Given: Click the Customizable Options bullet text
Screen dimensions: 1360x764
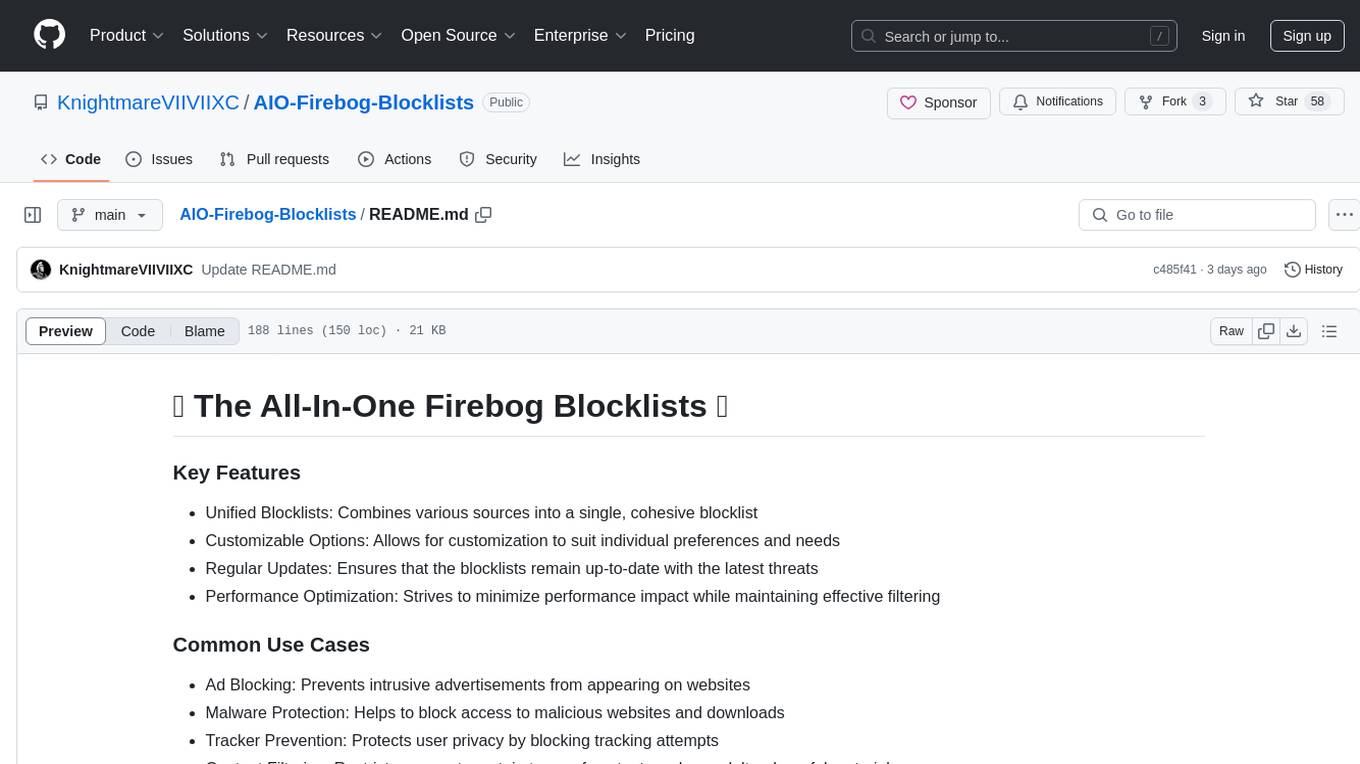Looking at the screenshot, I should 522,541.
